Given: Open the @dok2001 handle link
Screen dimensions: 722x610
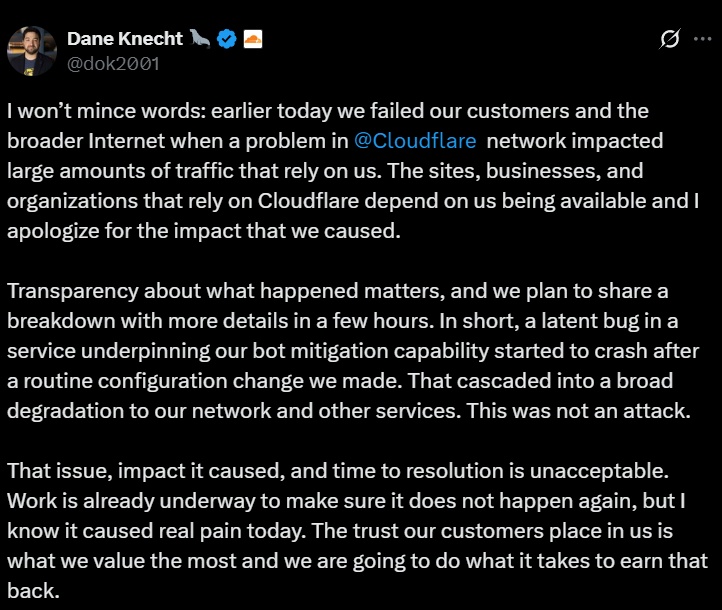Looking at the screenshot, I should [113, 63].
